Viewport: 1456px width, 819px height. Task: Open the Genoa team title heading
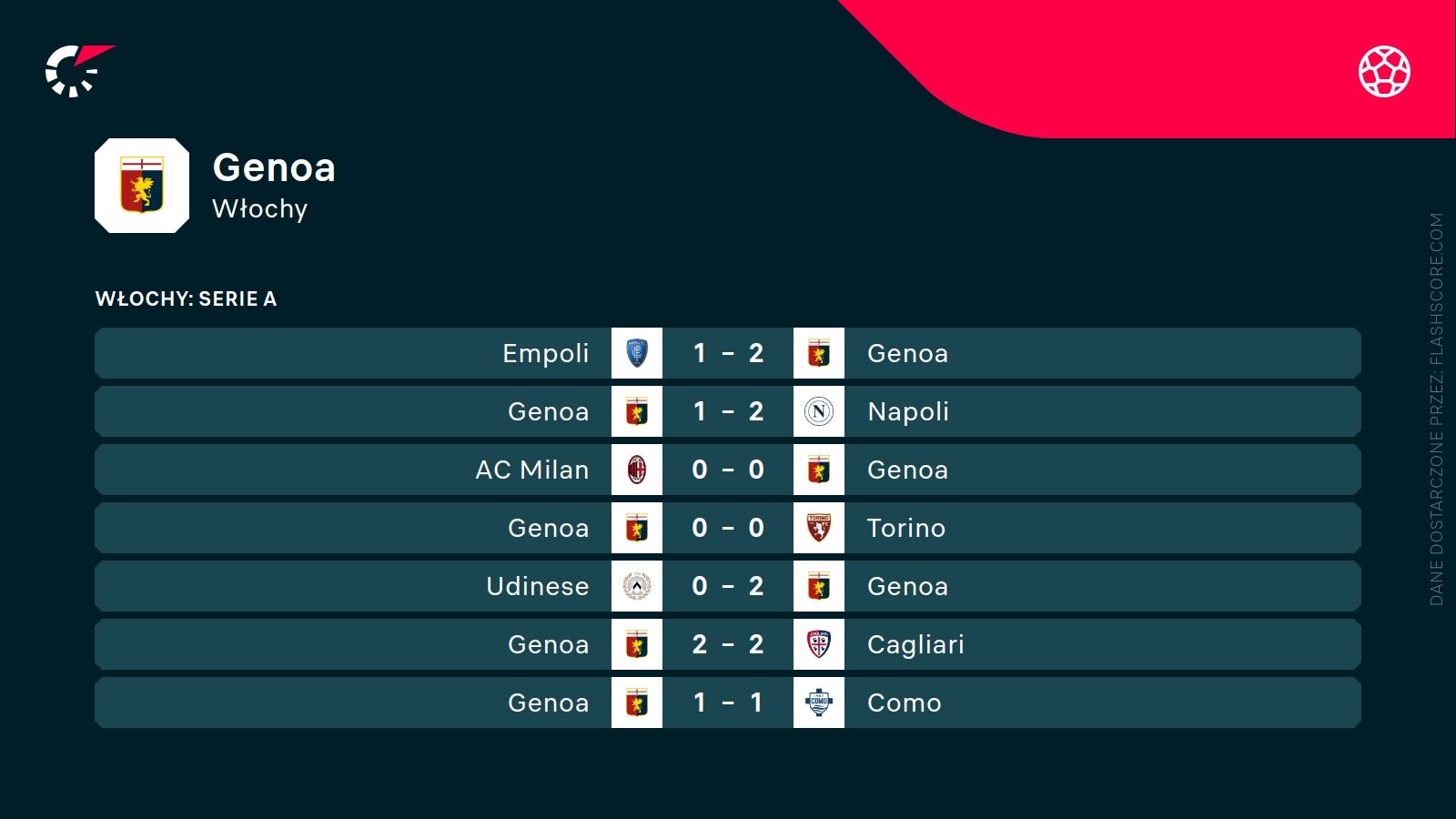tap(274, 167)
